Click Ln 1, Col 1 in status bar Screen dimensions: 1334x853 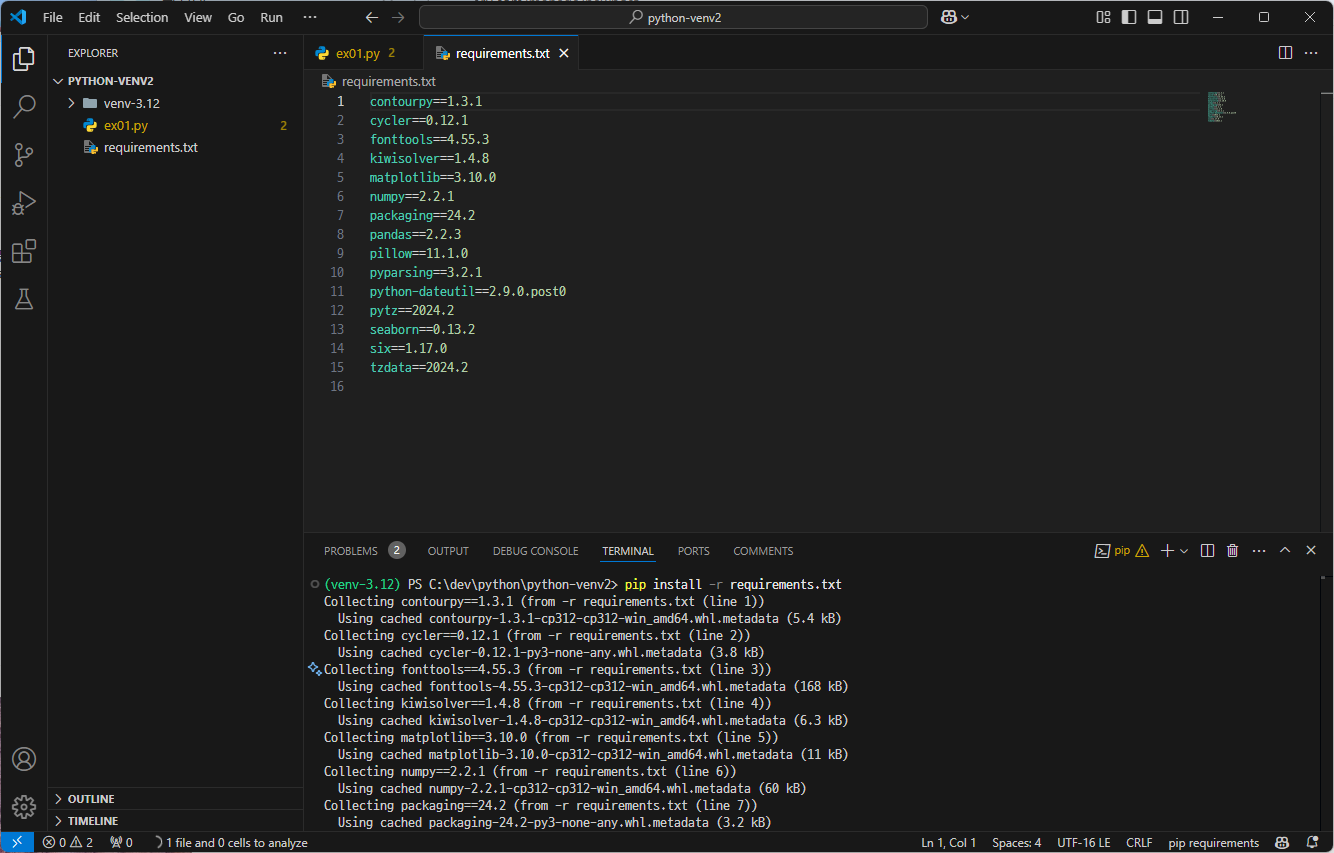pyautogui.click(x=948, y=843)
